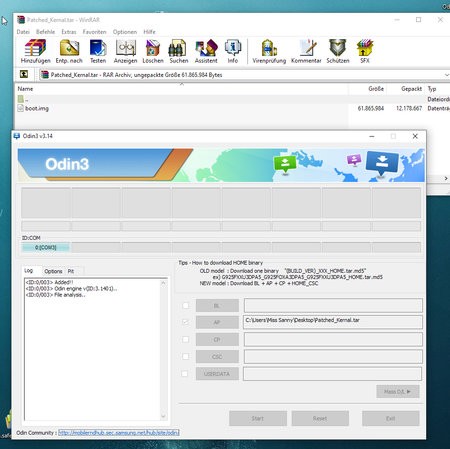The height and width of the screenshot is (449, 450).
Task: Maximize the WinRAR window
Action: [419, 20]
